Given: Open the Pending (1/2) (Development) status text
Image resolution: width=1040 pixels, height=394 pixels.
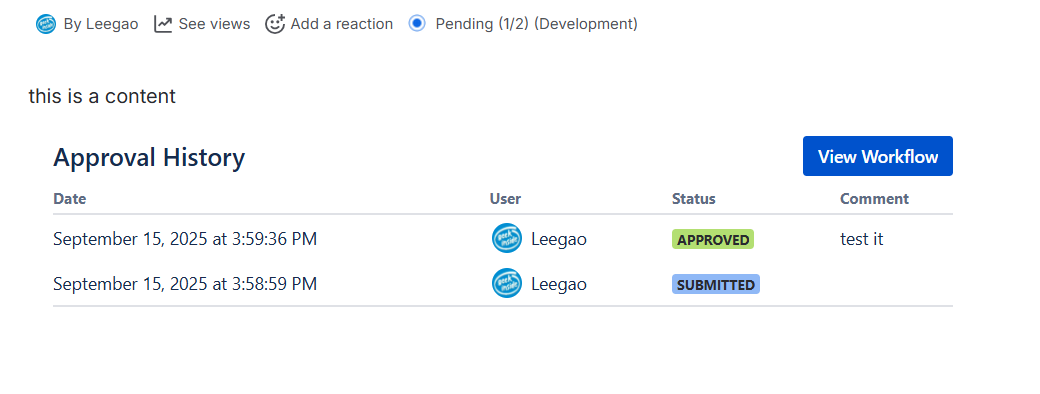Looking at the screenshot, I should (x=537, y=25).
